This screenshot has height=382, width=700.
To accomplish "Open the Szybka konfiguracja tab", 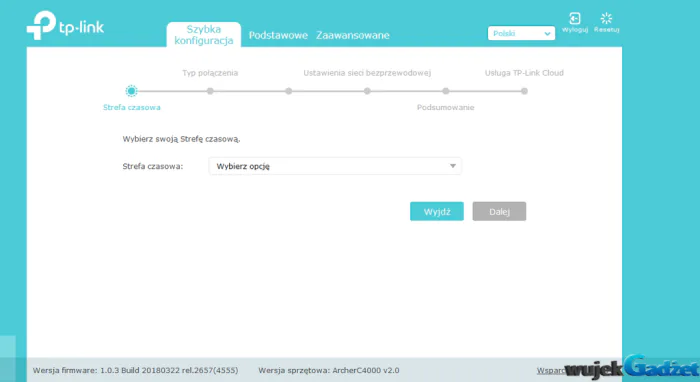I will coord(204,35).
